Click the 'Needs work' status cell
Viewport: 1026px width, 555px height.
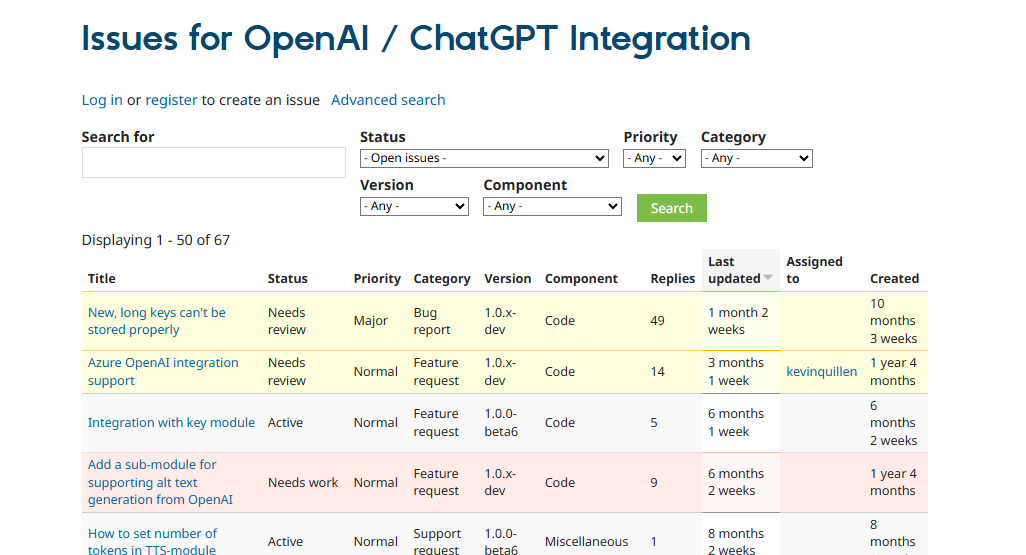(303, 482)
